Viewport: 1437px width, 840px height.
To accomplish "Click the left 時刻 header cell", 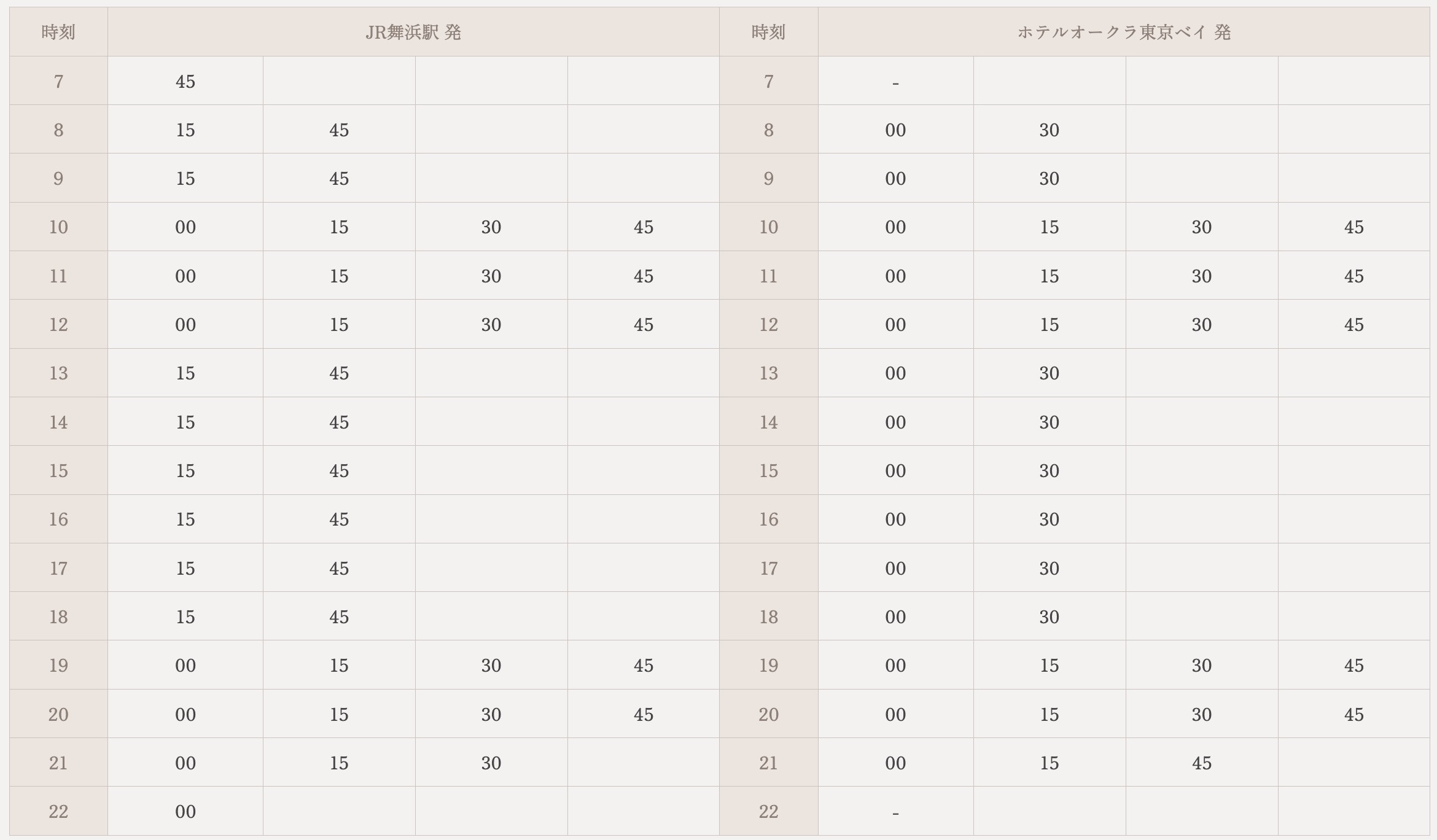I will 58,32.
